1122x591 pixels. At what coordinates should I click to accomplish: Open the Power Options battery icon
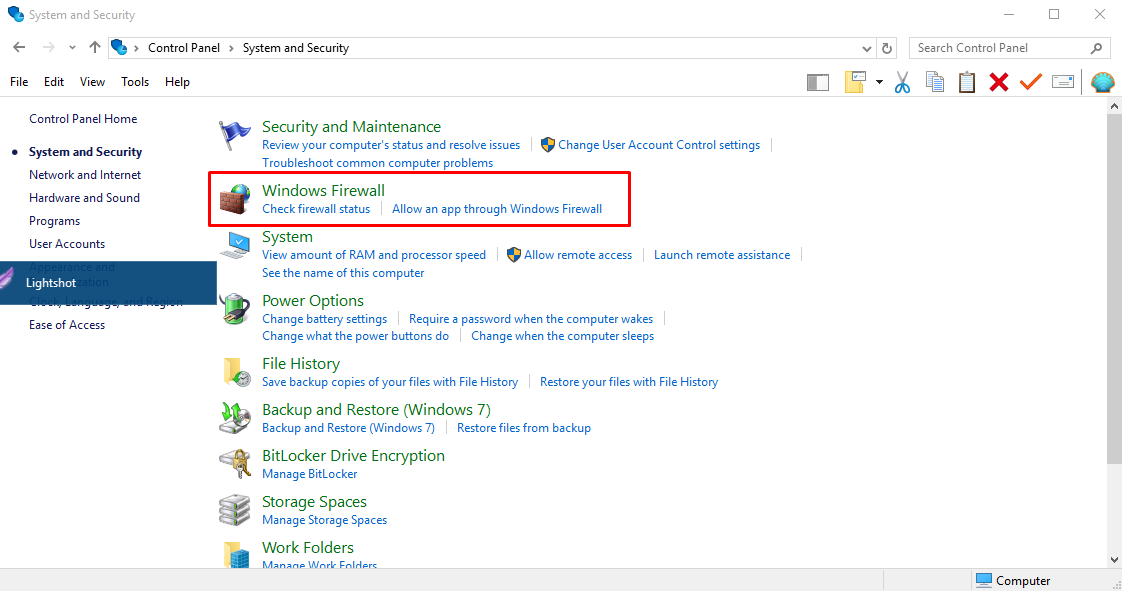pos(235,308)
